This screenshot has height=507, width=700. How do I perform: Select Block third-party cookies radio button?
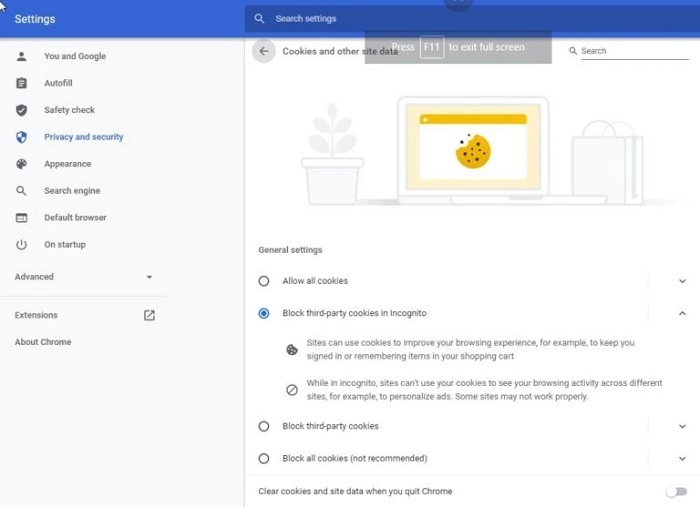[x=264, y=426]
